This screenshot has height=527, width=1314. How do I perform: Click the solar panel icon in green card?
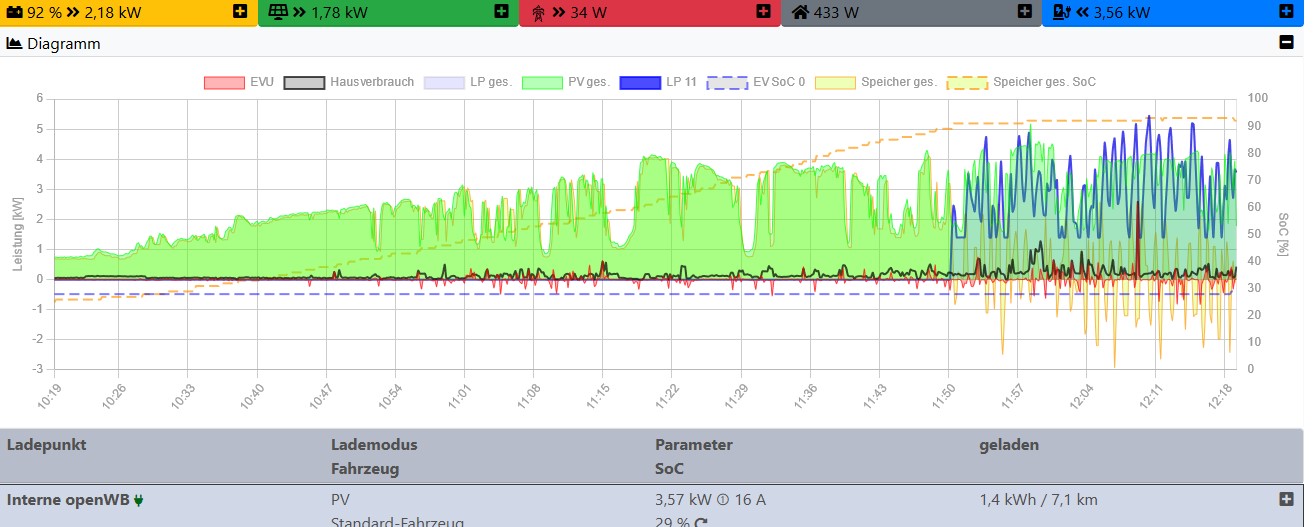(x=277, y=13)
